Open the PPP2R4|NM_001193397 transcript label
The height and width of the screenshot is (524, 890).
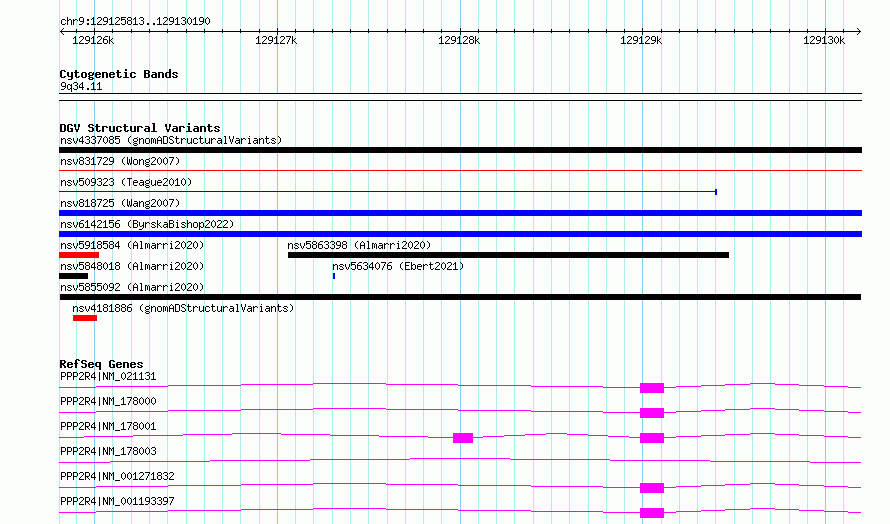[117, 501]
